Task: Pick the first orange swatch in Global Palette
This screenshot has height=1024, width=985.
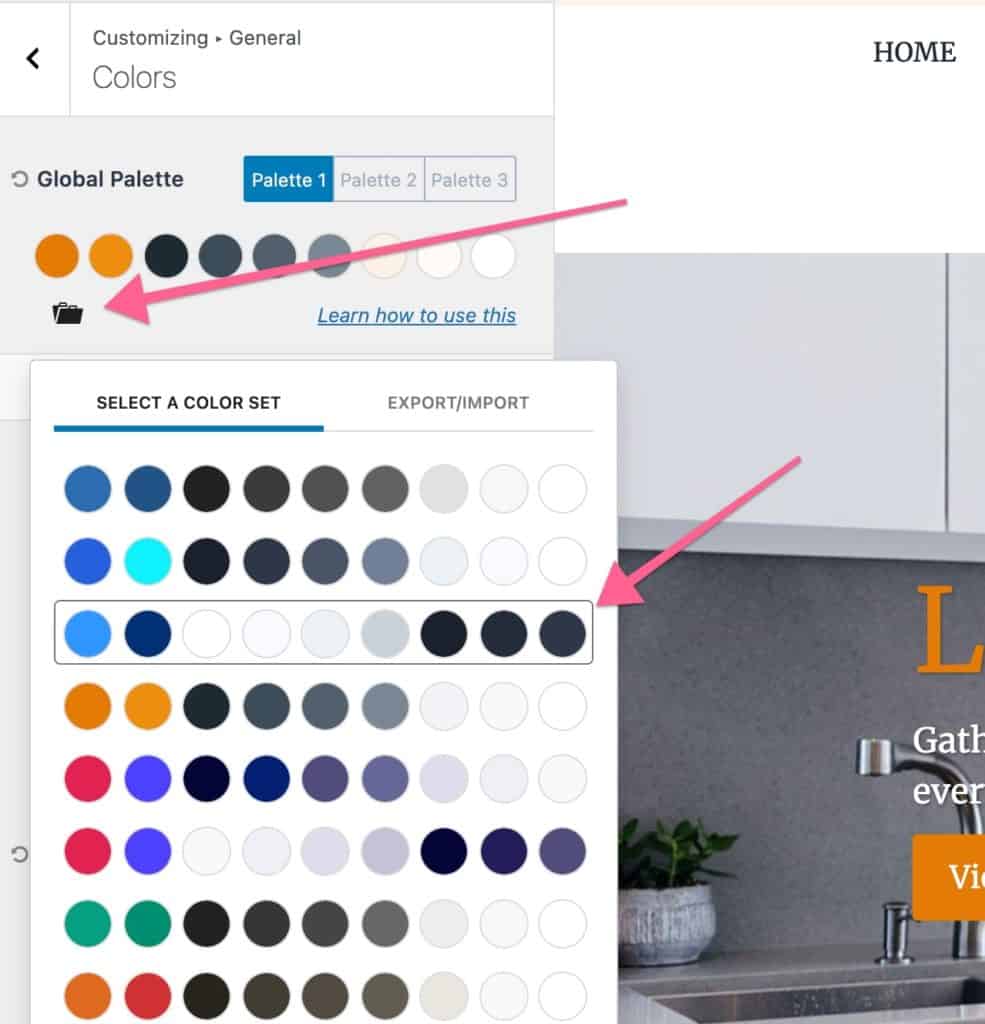Action: point(57,256)
